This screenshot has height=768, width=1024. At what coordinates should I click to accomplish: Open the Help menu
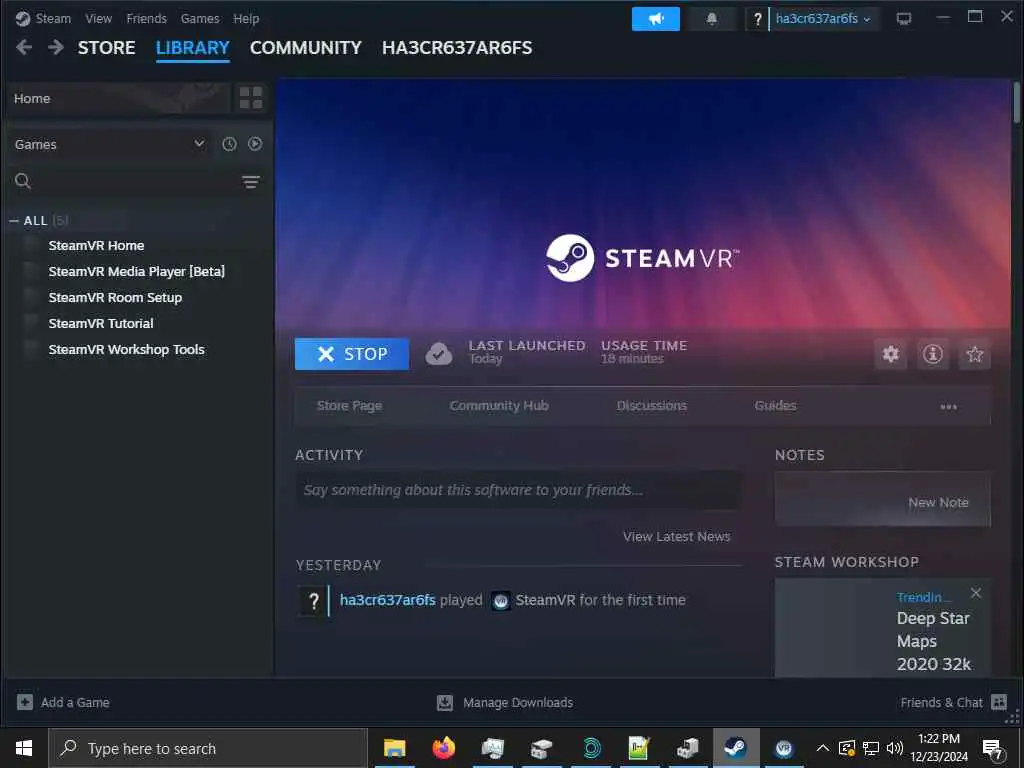[x=246, y=19]
